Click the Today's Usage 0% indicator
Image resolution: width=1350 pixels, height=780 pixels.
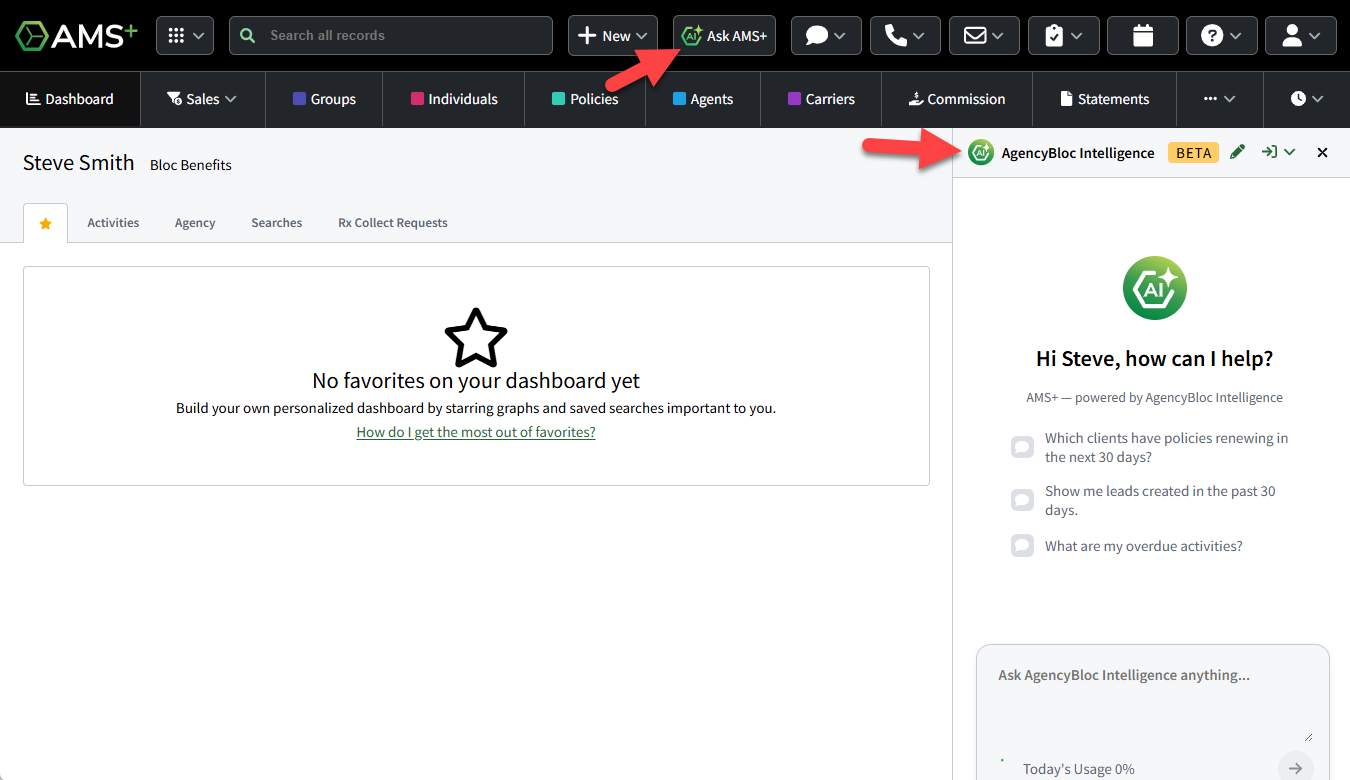(1078, 769)
